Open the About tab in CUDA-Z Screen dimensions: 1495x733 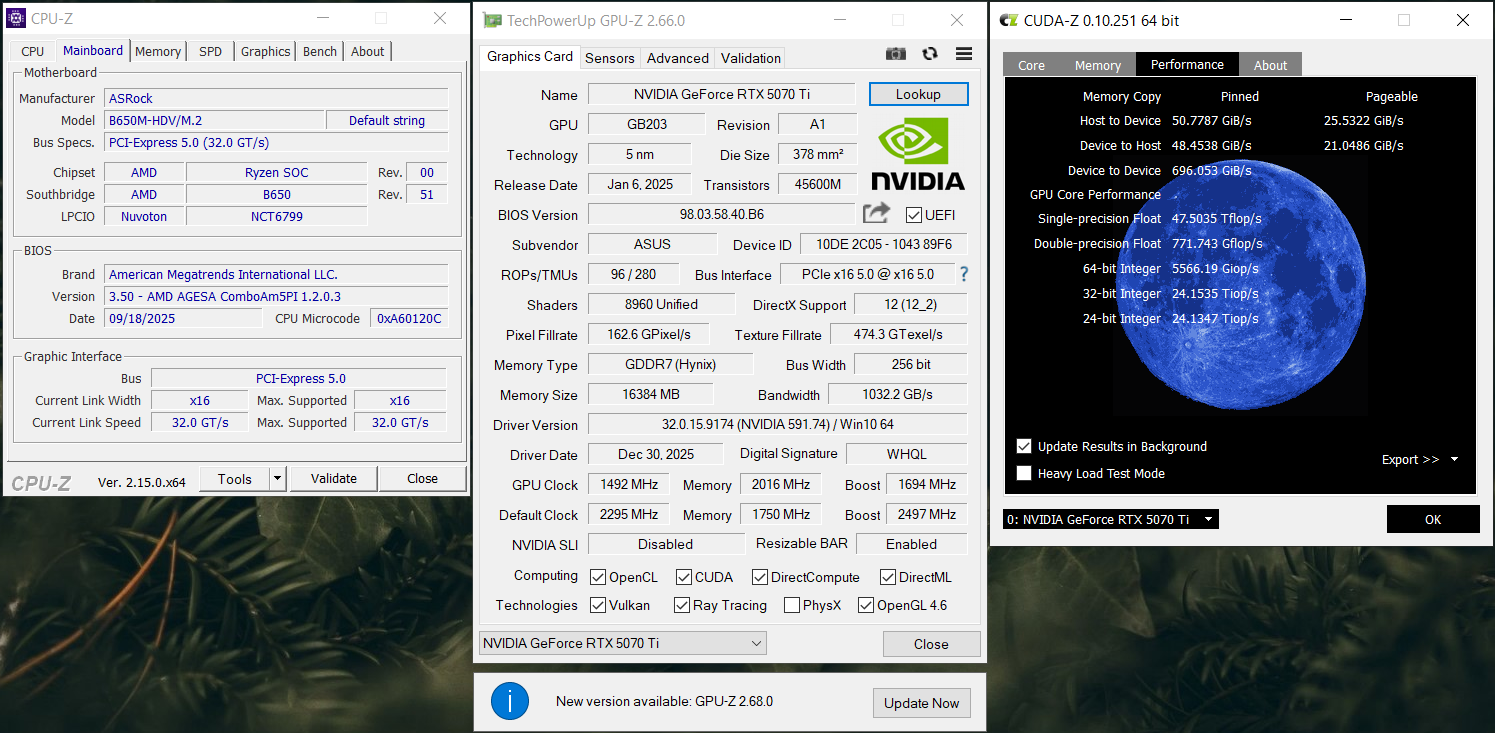coord(1271,65)
